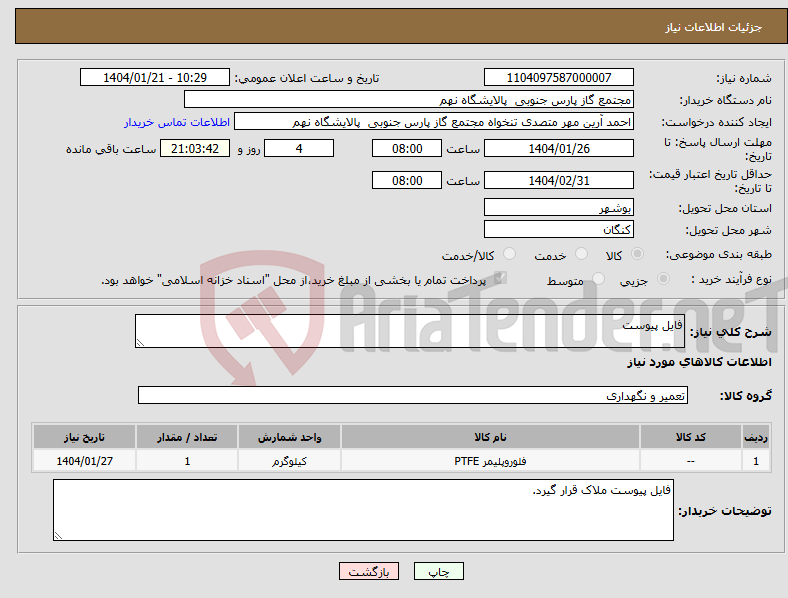Click the واحد شمارش column header
788x598 pixels.
289,437
